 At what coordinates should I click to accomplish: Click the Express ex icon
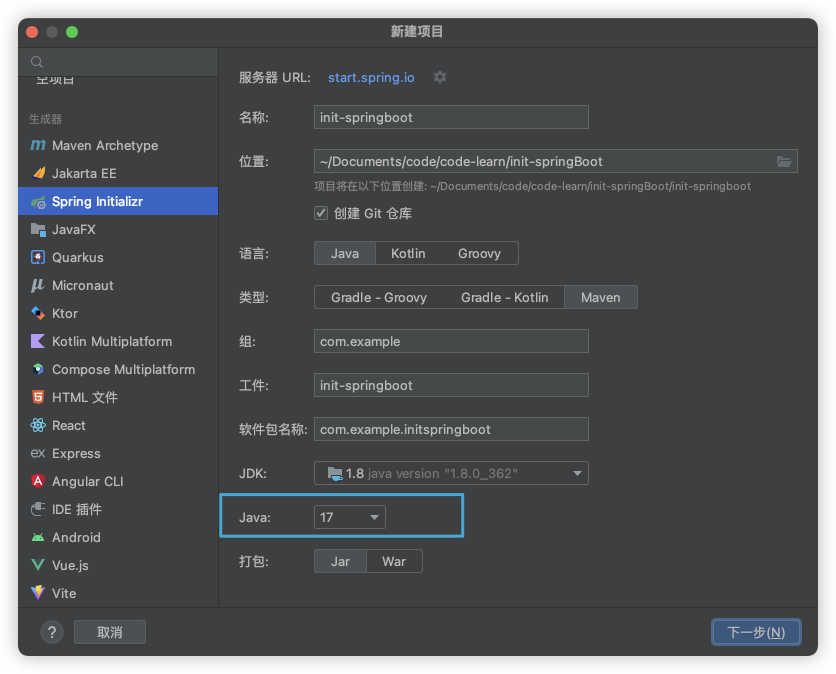pyautogui.click(x=38, y=453)
